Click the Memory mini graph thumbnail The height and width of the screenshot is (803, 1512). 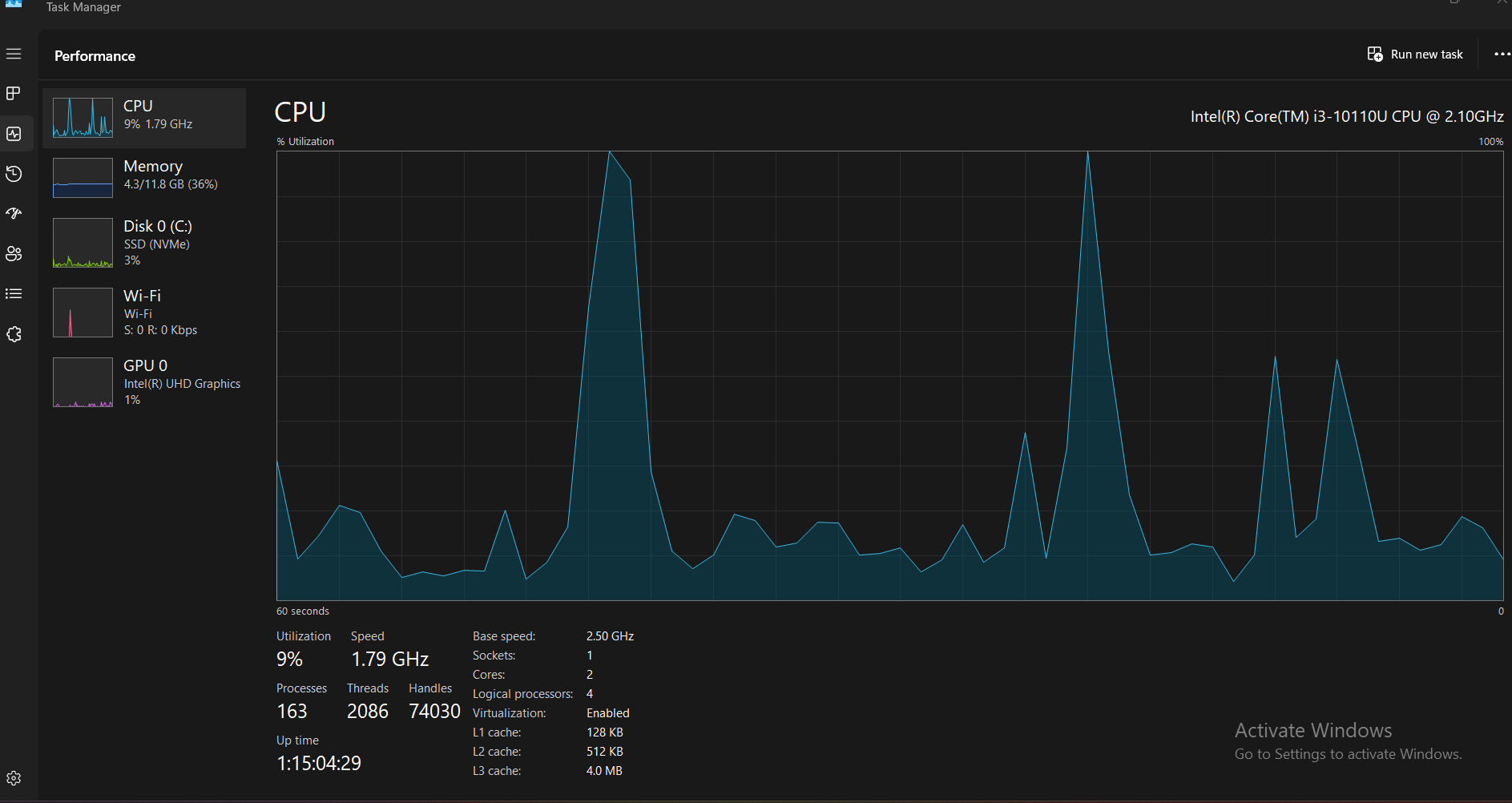tap(83, 178)
